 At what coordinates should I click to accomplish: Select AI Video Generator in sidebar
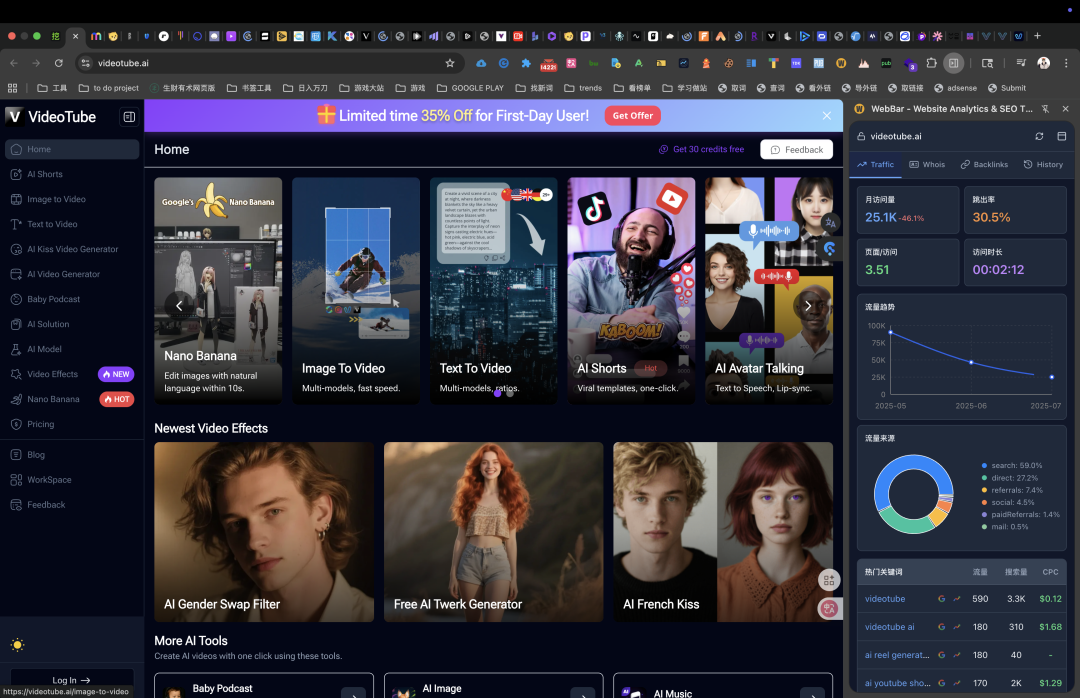click(x=72, y=274)
